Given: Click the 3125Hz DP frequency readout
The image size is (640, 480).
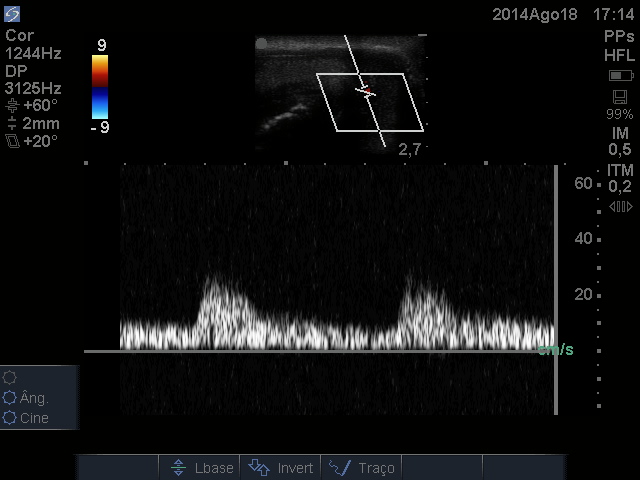Looking at the screenshot, I should click(33, 88).
